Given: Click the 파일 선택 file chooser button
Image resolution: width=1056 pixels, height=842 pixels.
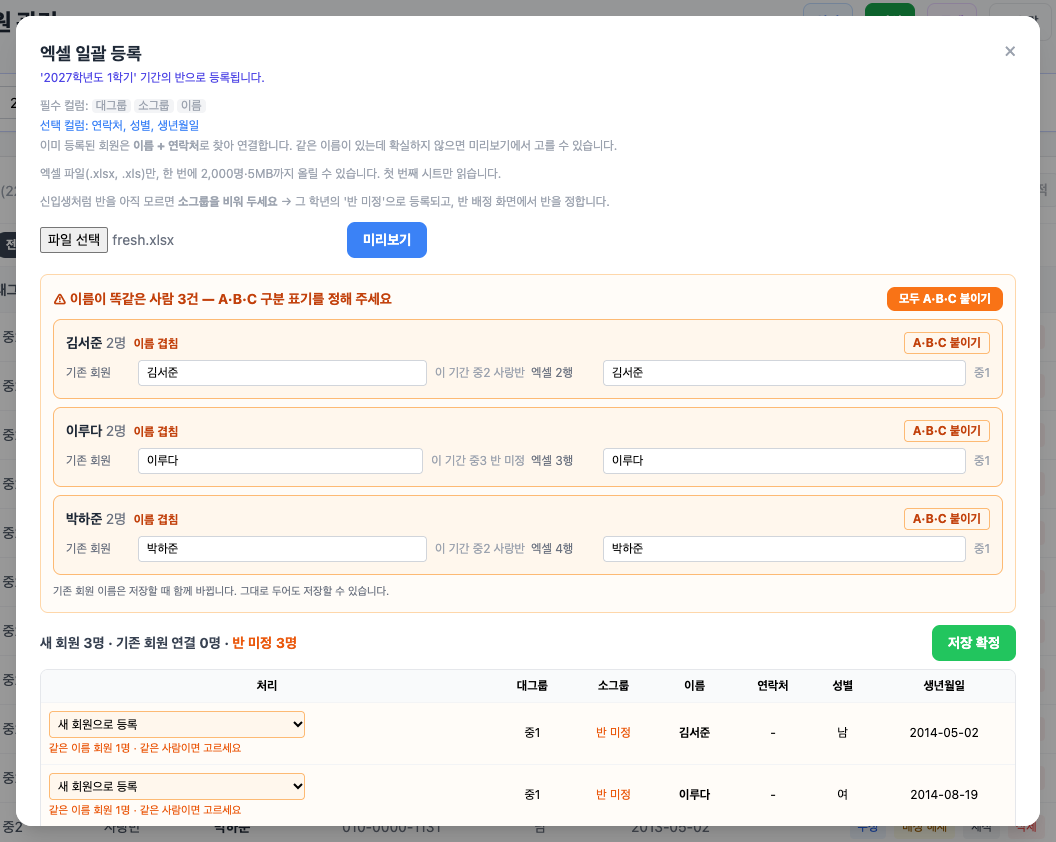Looking at the screenshot, I should click(x=74, y=240).
